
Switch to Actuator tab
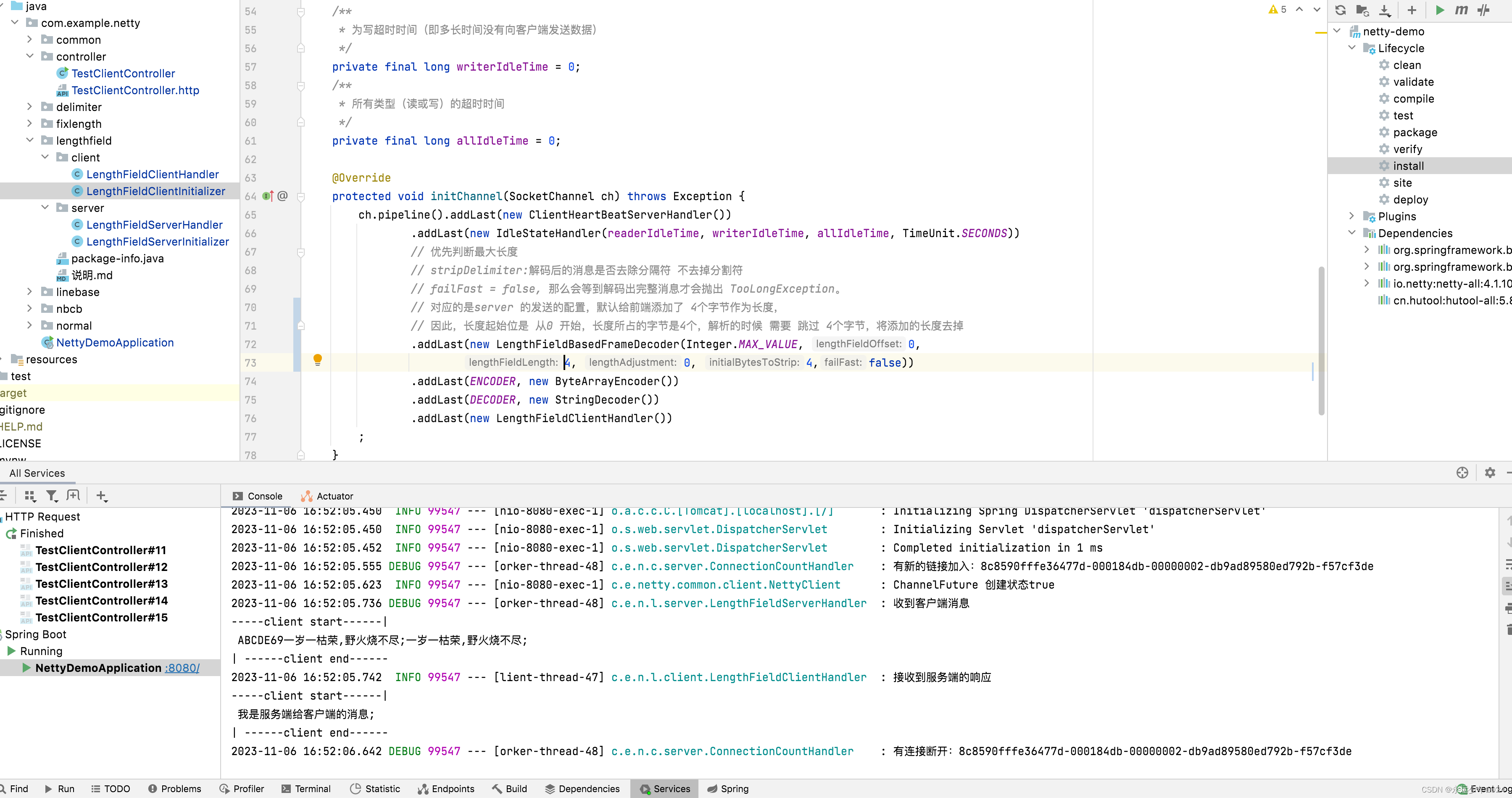pyautogui.click(x=327, y=496)
